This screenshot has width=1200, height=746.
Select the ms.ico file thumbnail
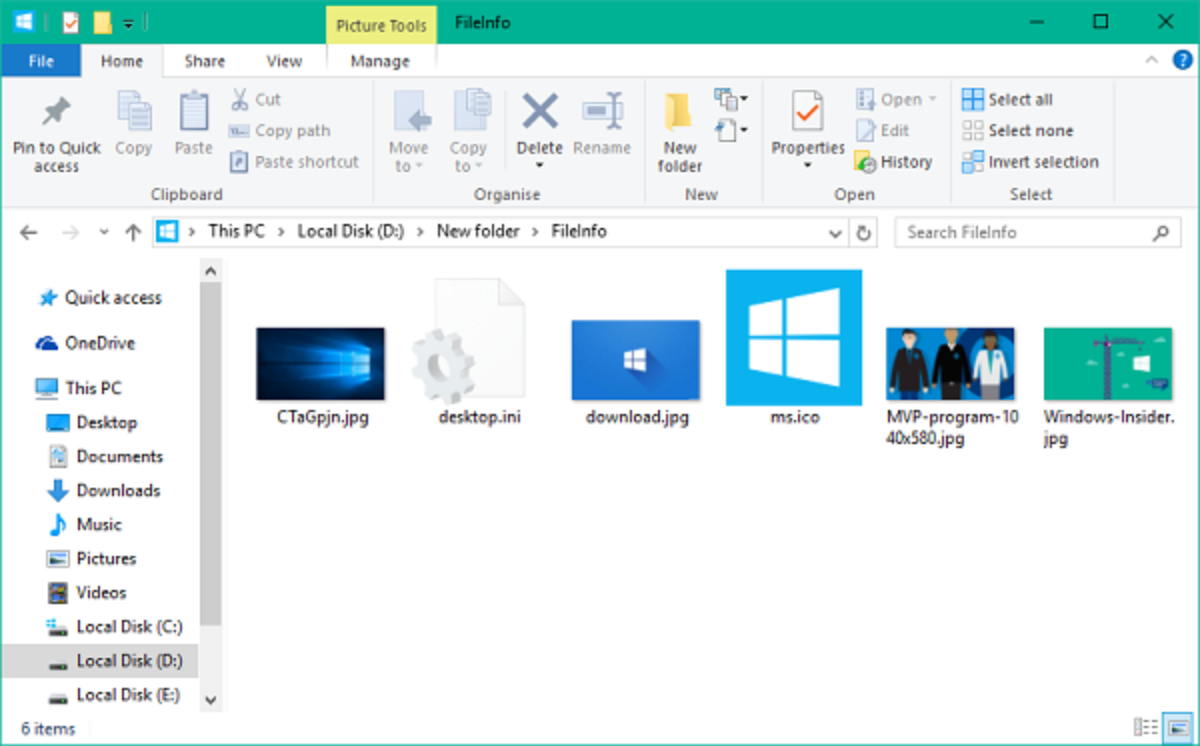pyautogui.click(x=793, y=338)
